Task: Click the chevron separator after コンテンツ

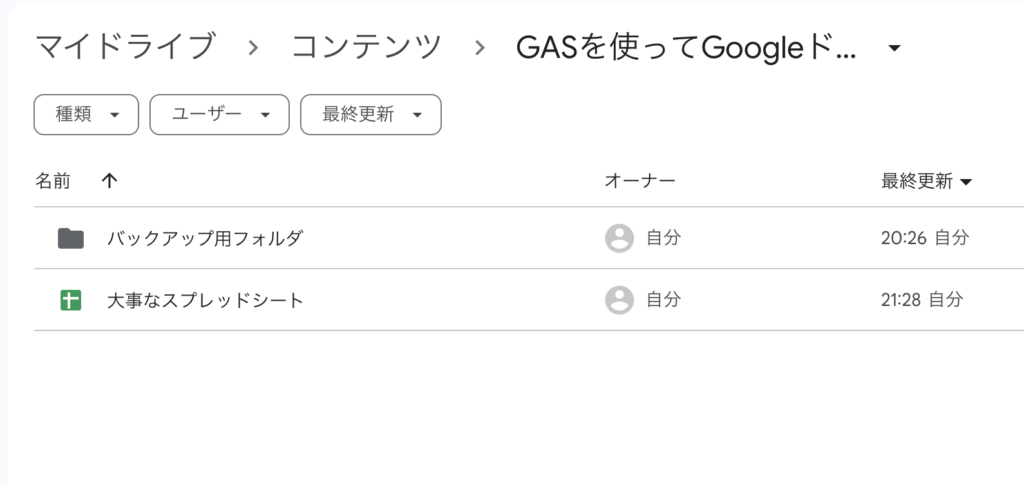Action: [481, 47]
